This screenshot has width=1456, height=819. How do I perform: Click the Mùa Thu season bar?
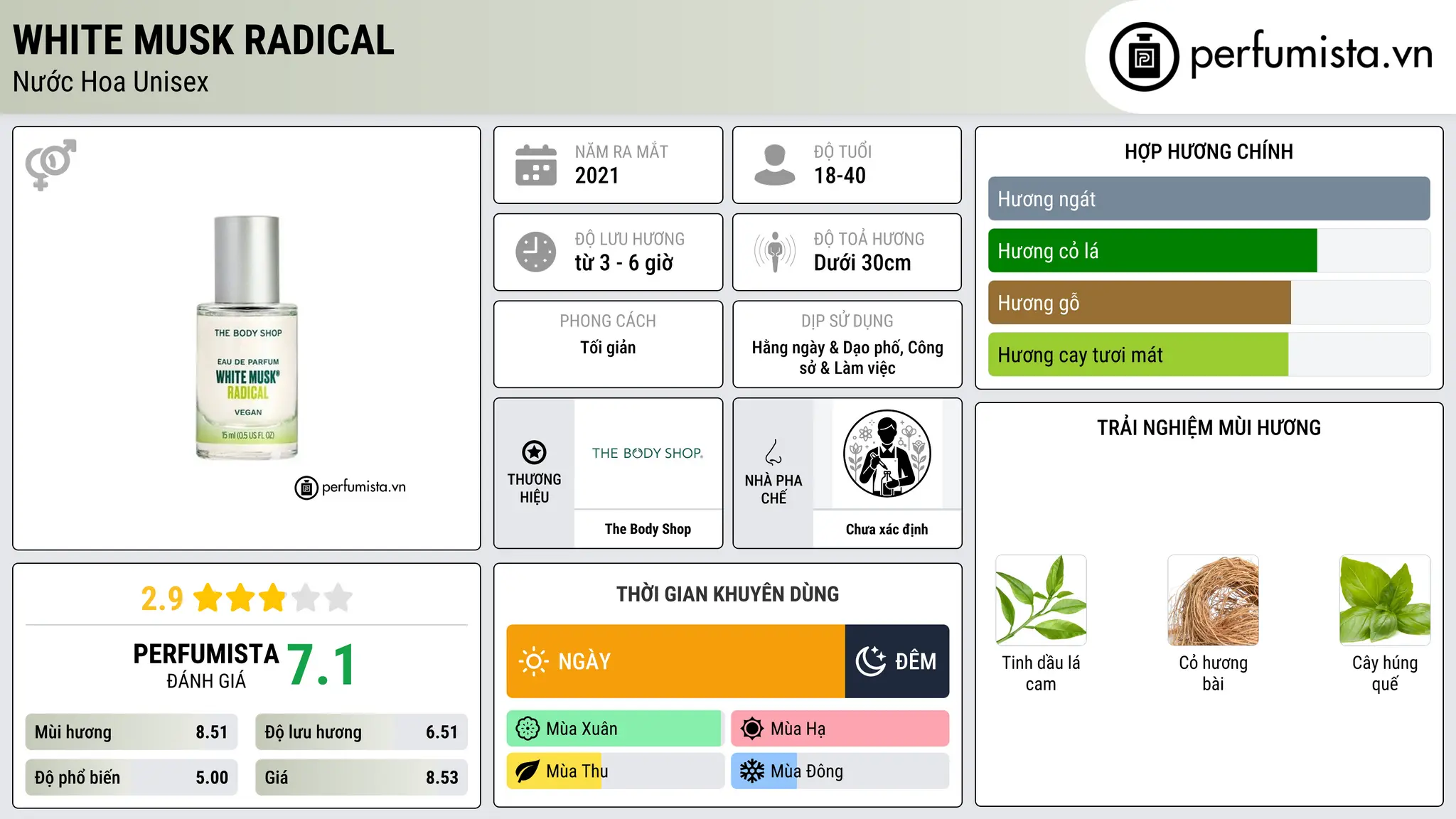tap(615, 771)
